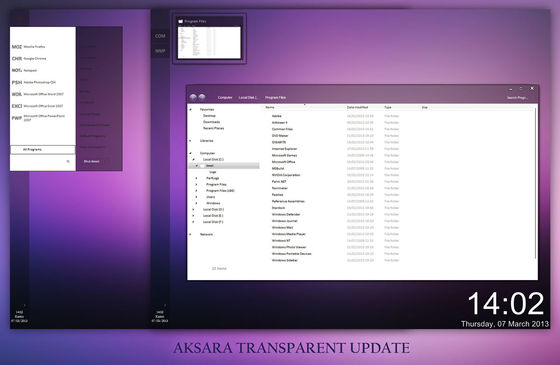This screenshot has height=365, width=560.
Task: Collapse the Local Disk (C:) node
Action: [x=194, y=159]
